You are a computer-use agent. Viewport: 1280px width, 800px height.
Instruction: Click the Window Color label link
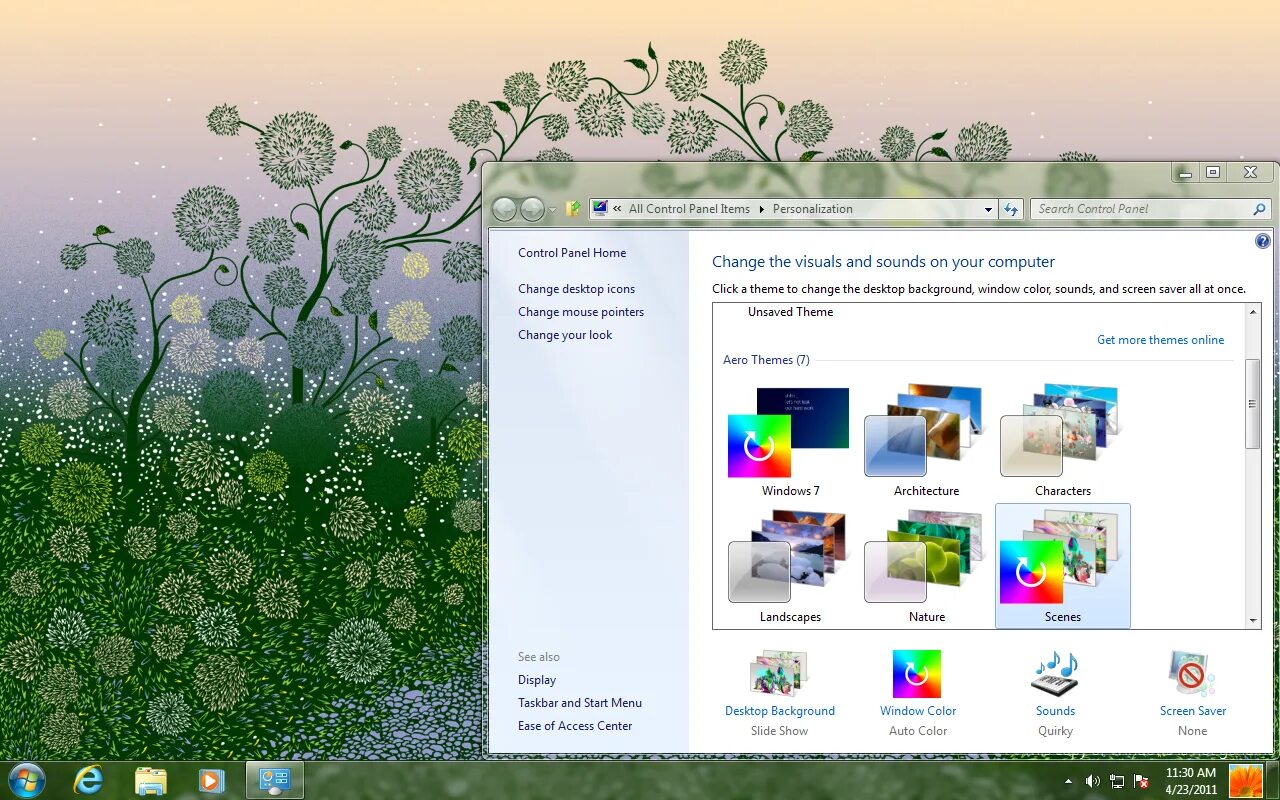[918, 711]
